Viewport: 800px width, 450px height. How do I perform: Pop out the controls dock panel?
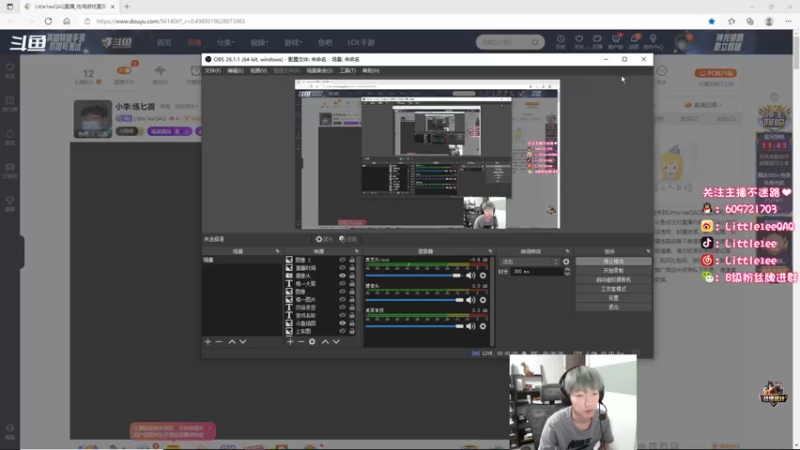click(648, 251)
